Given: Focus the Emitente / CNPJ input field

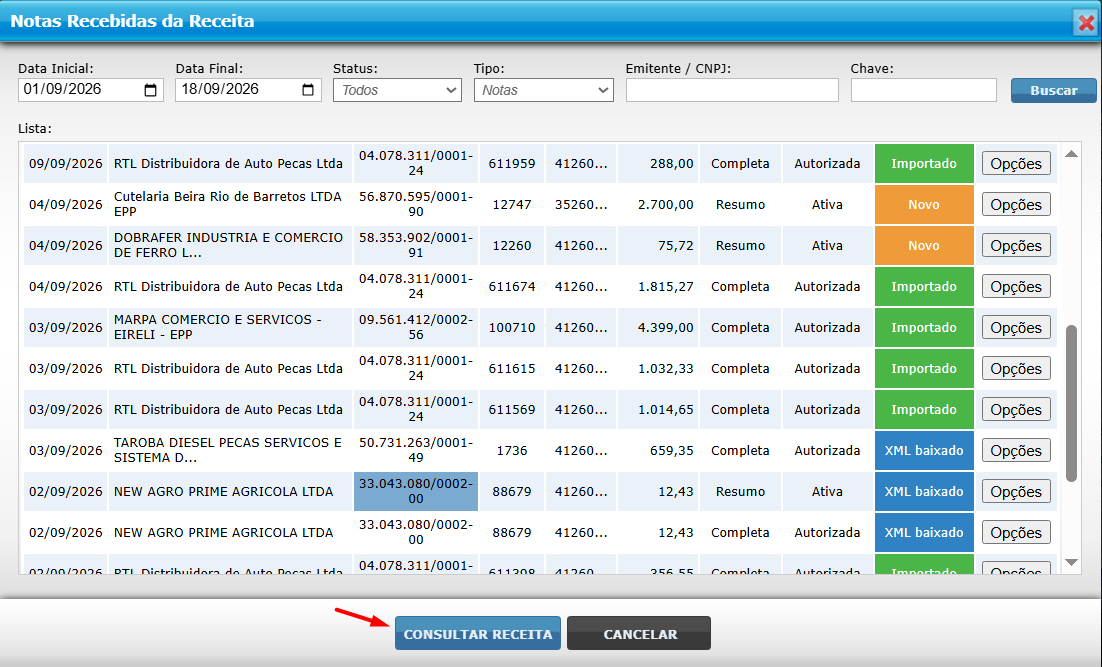Looking at the screenshot, I should click(x=732, y=90).
